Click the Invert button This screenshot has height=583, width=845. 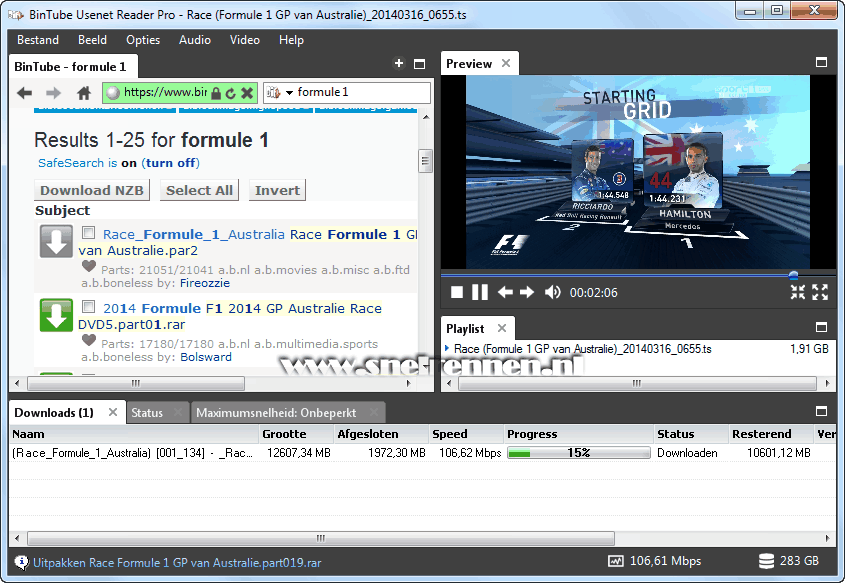coord(277,190)
